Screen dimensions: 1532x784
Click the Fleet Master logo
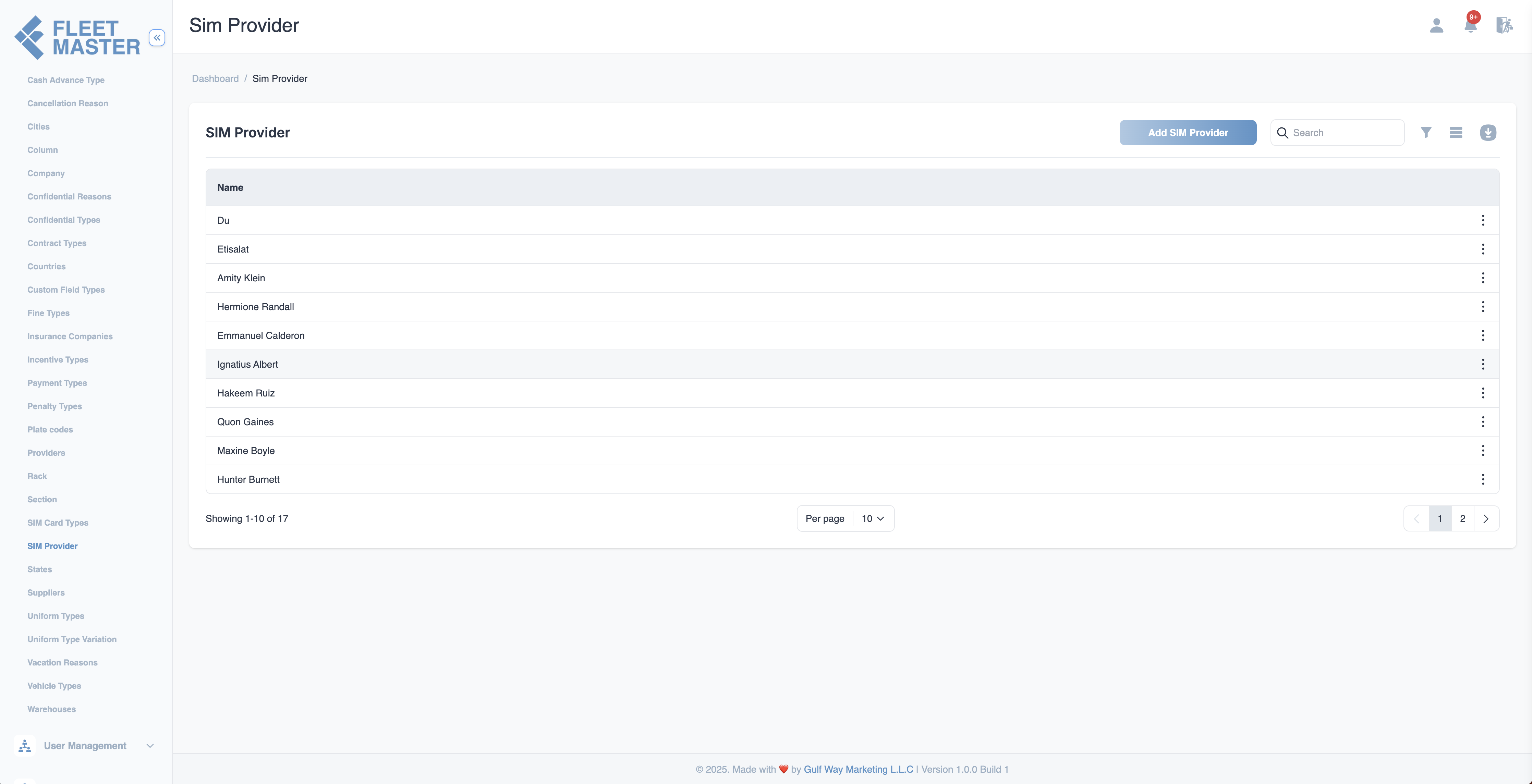pyautogui.click(x=77, y=37)
